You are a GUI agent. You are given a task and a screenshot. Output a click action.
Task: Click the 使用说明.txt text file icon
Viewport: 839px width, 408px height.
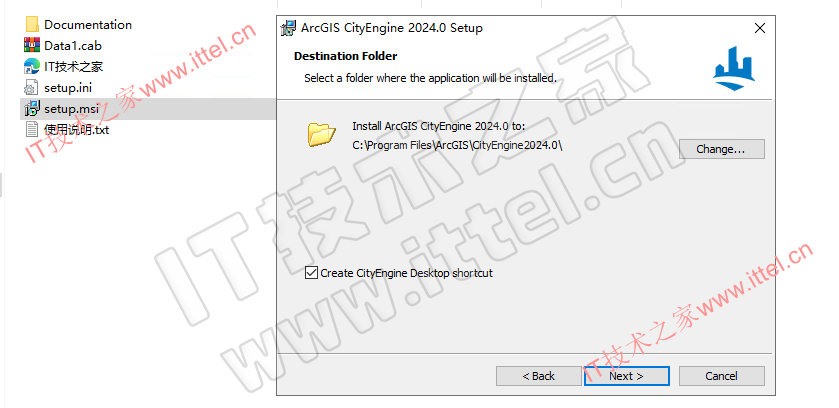[32, 129]
